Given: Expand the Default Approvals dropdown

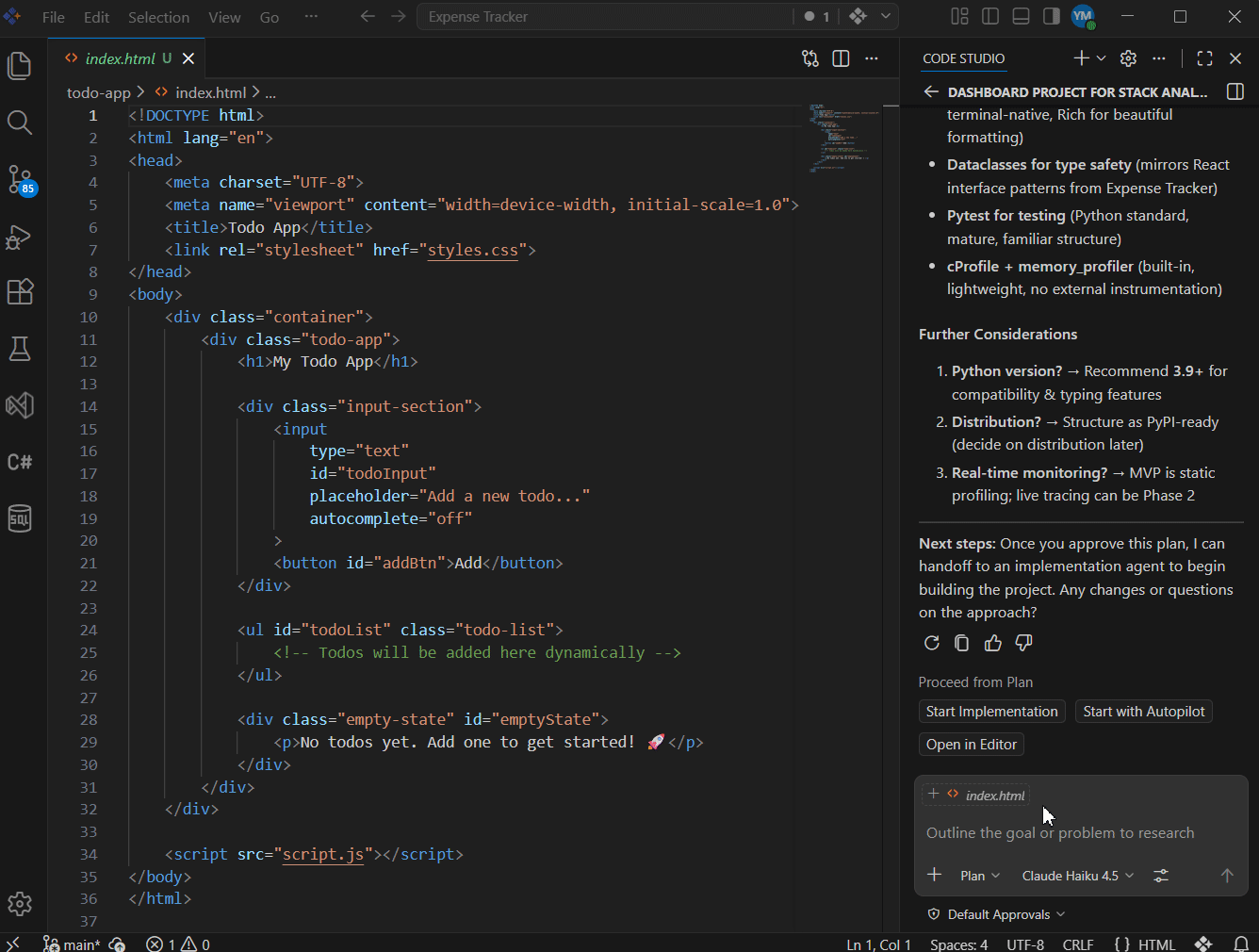Looking at the screenshot, I should tap(996, 914).
